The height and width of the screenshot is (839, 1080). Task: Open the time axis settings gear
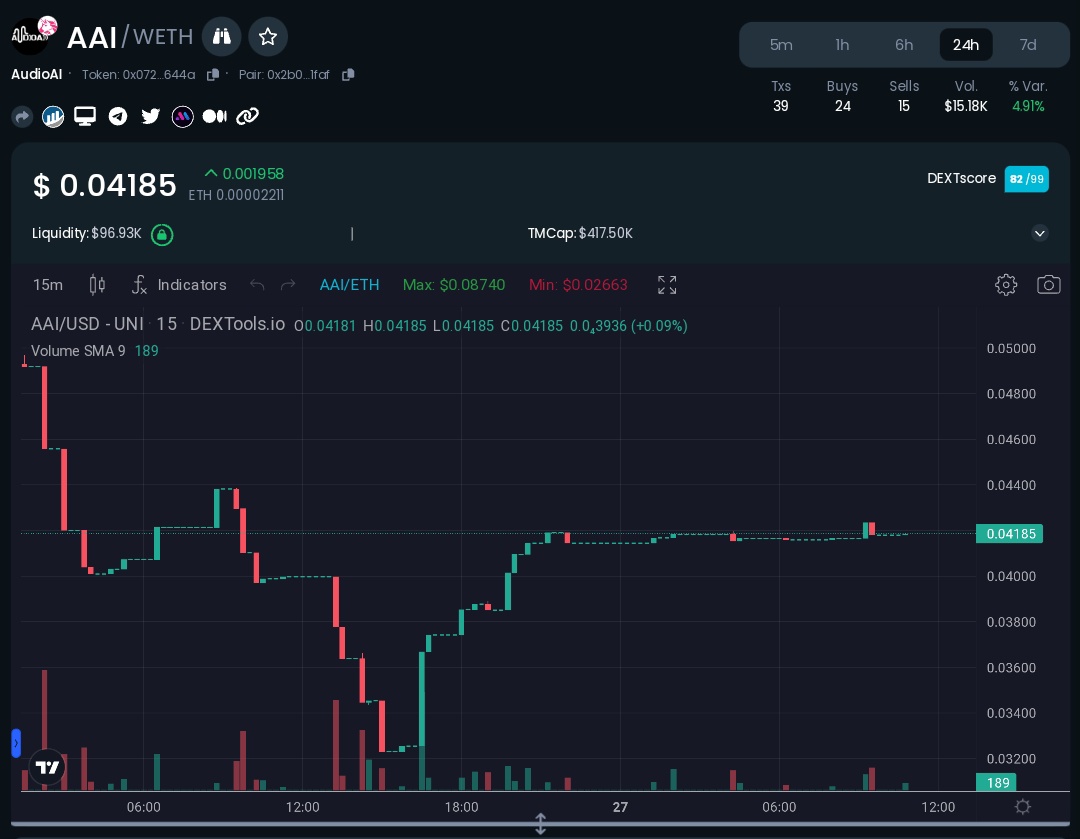pyautogui.click(x=1023, y=807)
